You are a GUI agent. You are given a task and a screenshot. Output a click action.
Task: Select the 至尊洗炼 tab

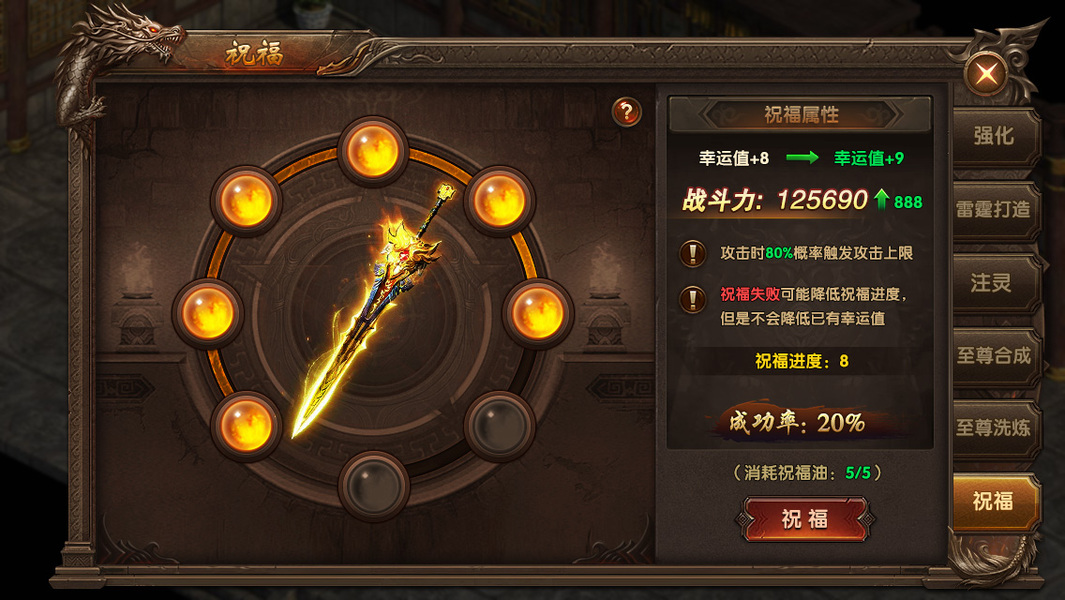pos(995,428)
